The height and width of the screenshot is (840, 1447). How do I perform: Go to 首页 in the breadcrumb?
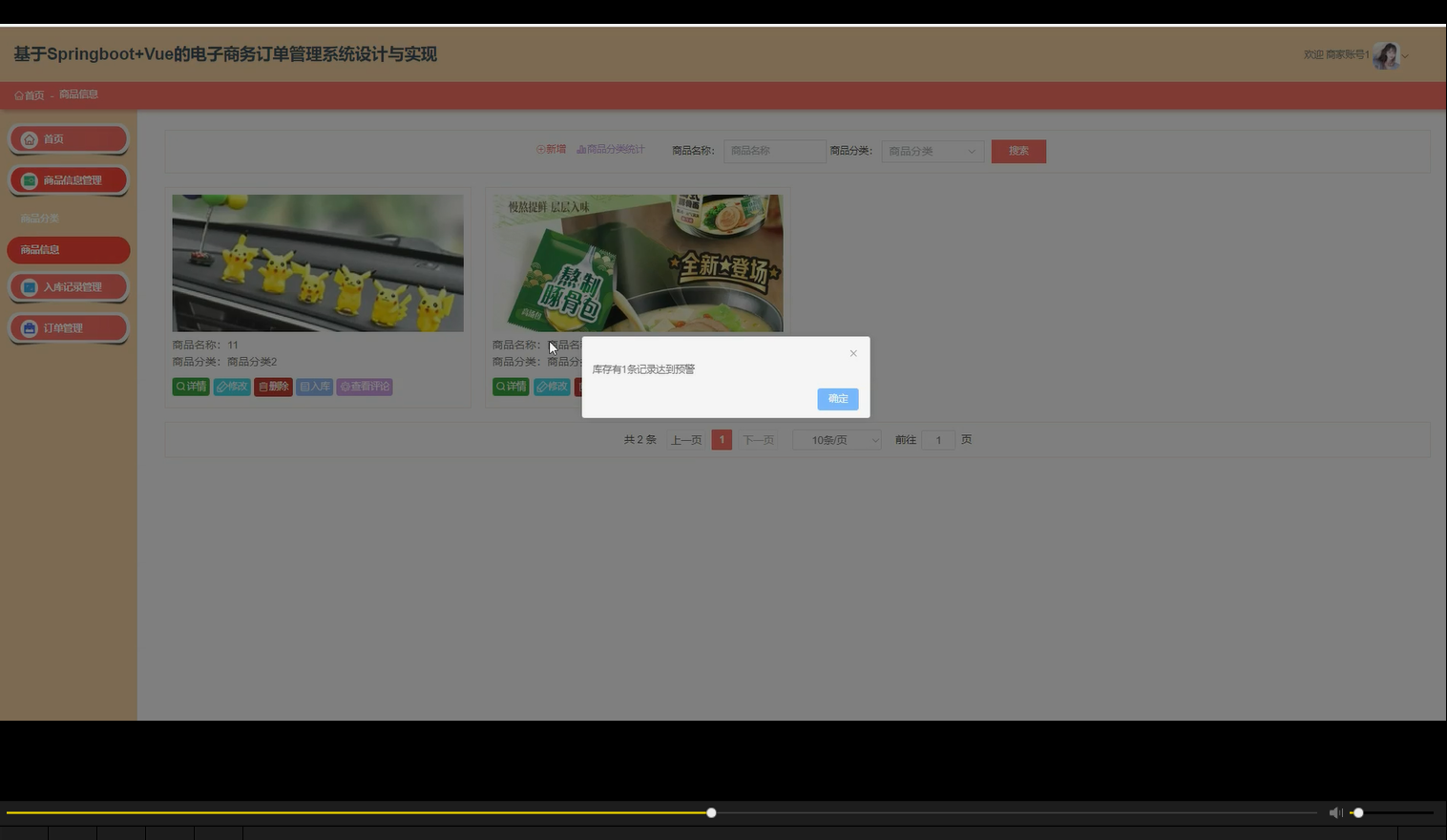[x=30, y=95]
